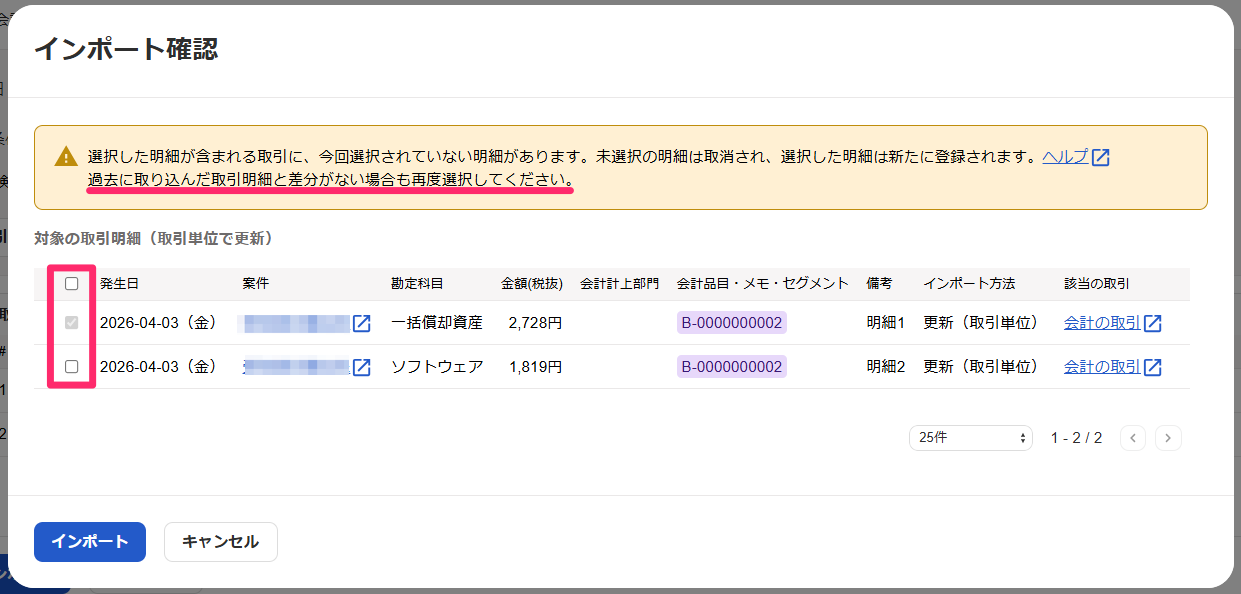Click the 備考 column header
Image resolution: width=1241 pixels, height=594 pixels.
click(x=879, y=284)
